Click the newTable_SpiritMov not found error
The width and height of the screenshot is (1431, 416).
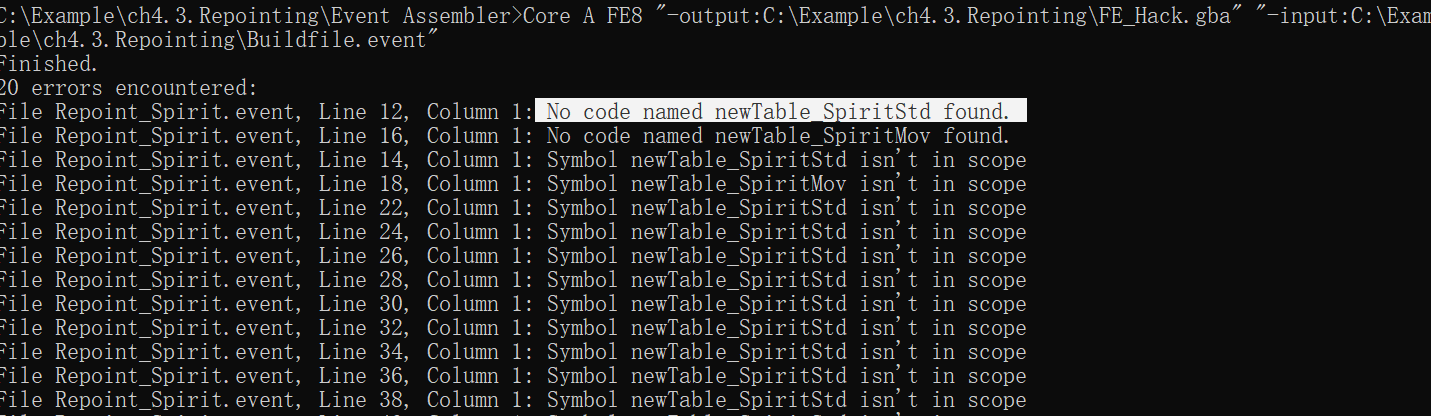779,136
